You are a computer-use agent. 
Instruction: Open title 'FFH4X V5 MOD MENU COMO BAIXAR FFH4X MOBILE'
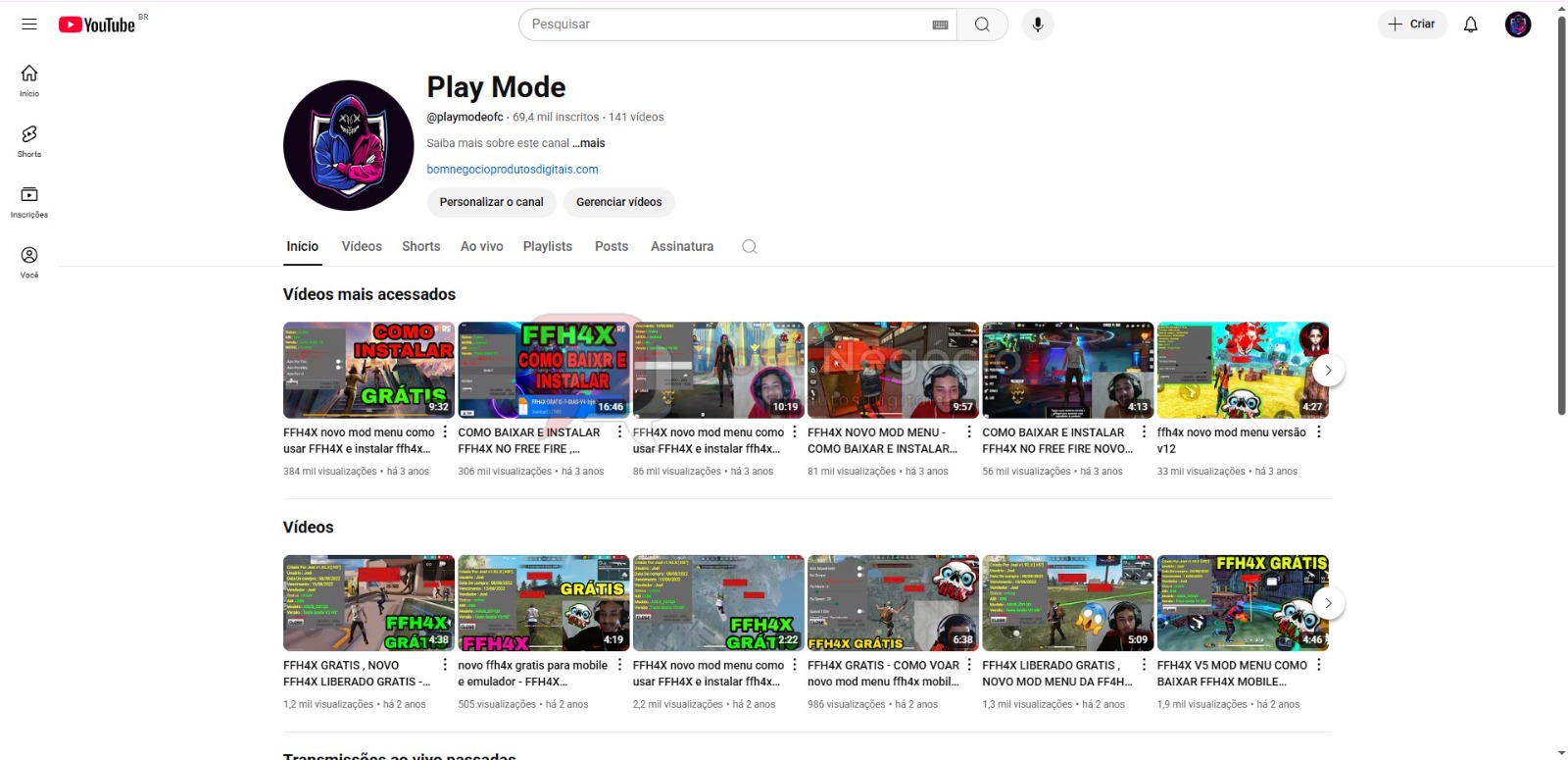coord(1233,674)
